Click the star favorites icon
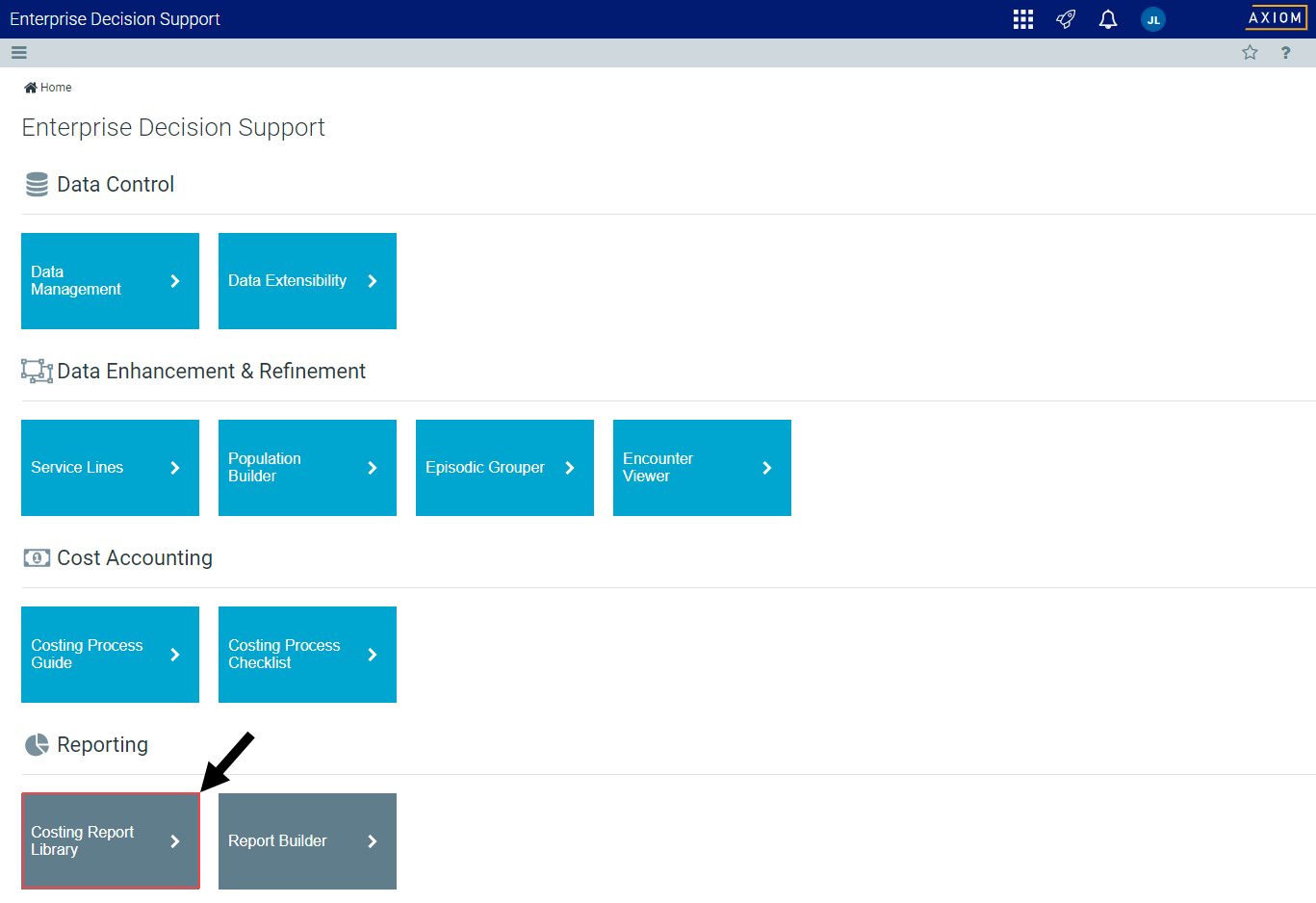1316x903 pixels. click(1250, 53)
